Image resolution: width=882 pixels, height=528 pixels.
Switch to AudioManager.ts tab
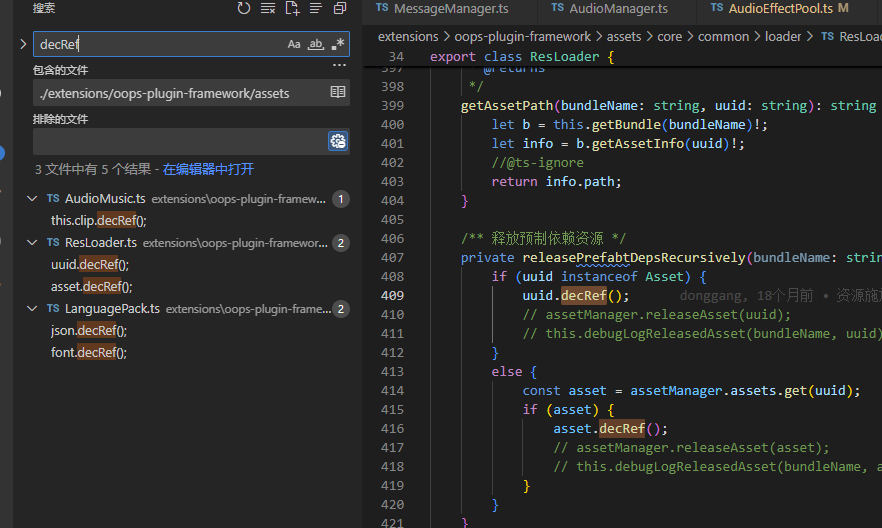tap(617, 9)
